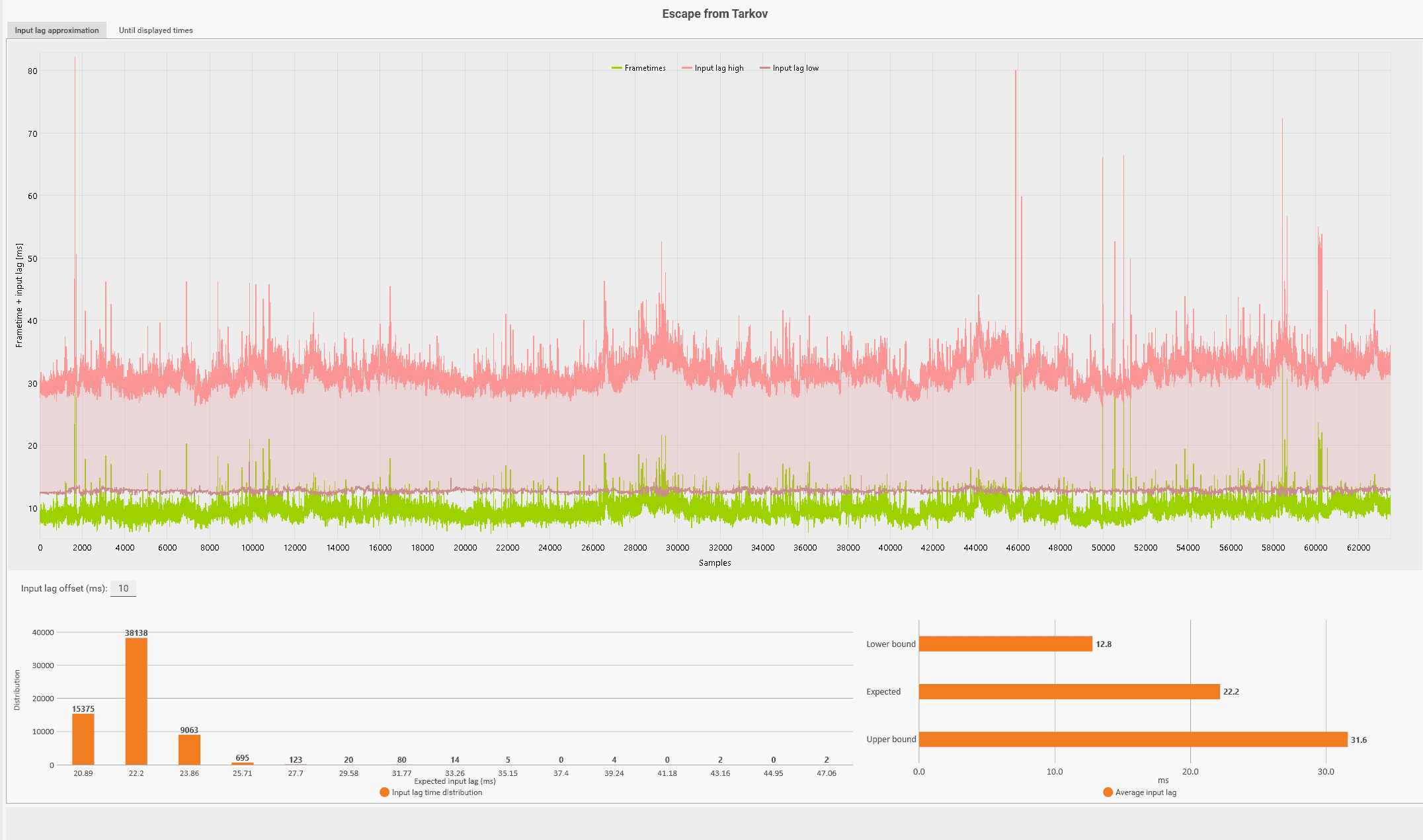Toggle the Input lag low legend entry
Viewport: 1423px width, 840px height.
[790, 68]
